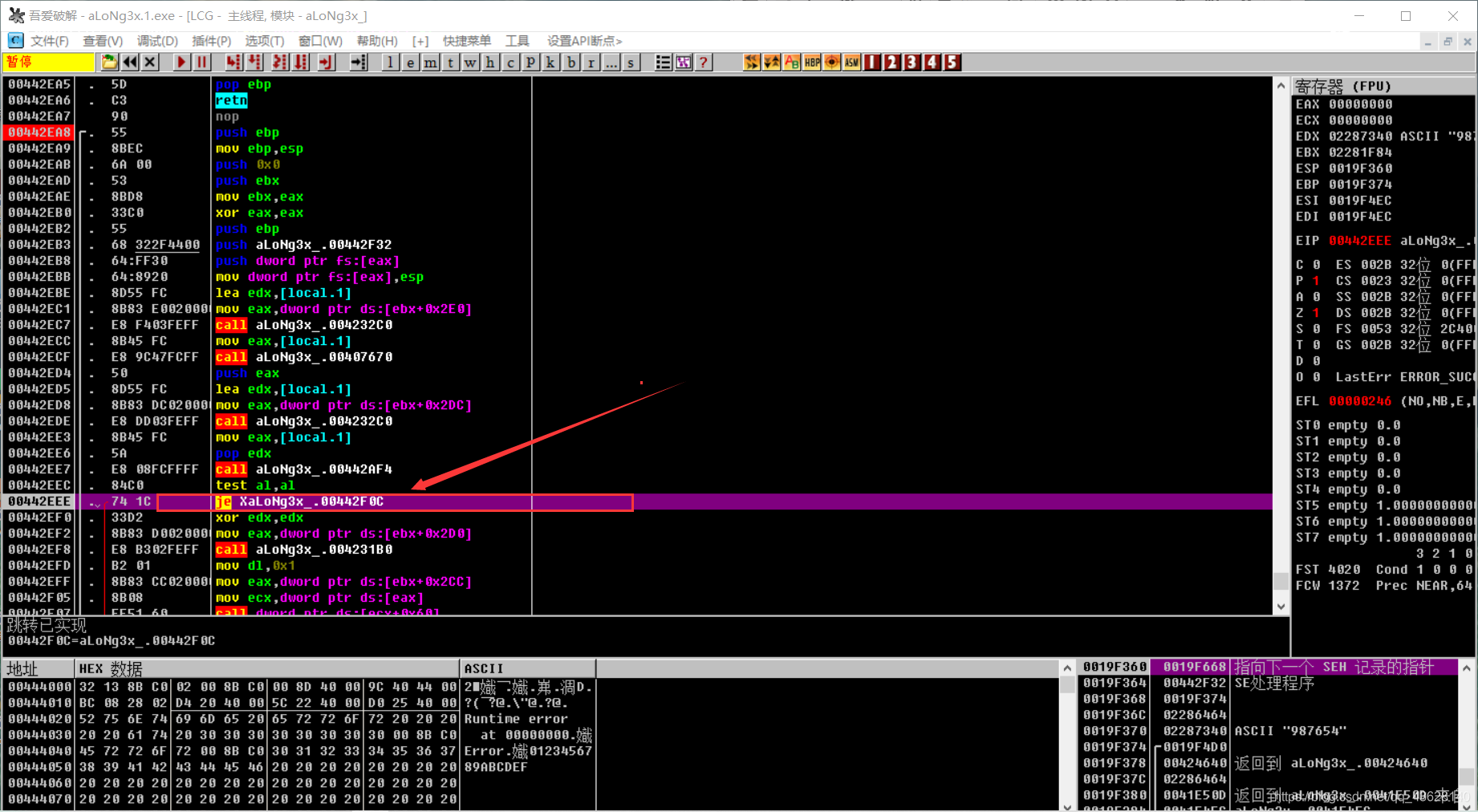
Task: Open the 插件(P) menu
Action: click(211, 41)
